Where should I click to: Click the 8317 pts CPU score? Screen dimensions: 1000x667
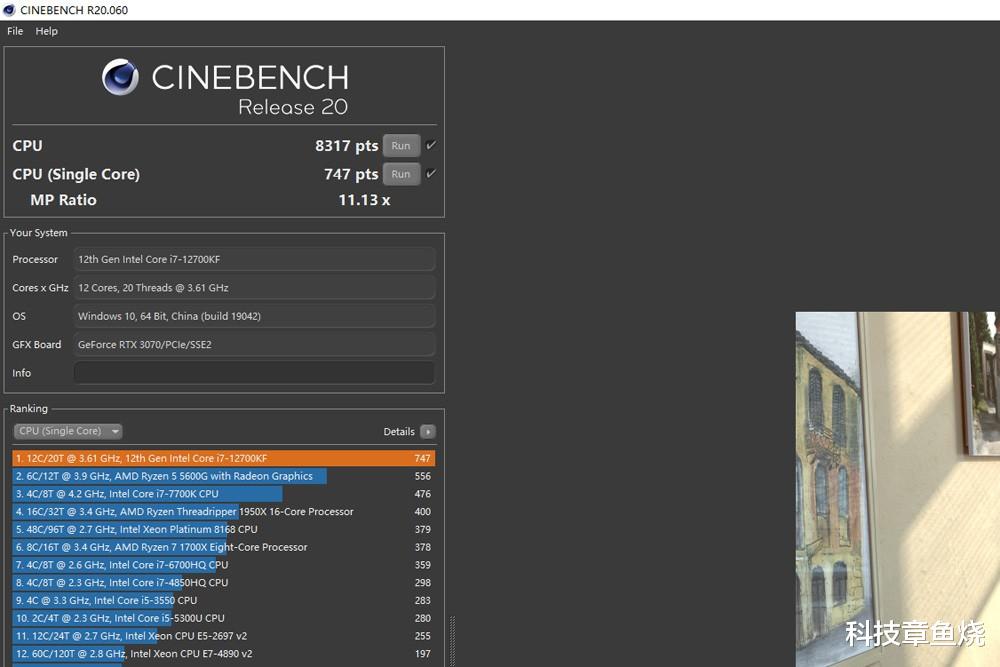click(346, 146)
